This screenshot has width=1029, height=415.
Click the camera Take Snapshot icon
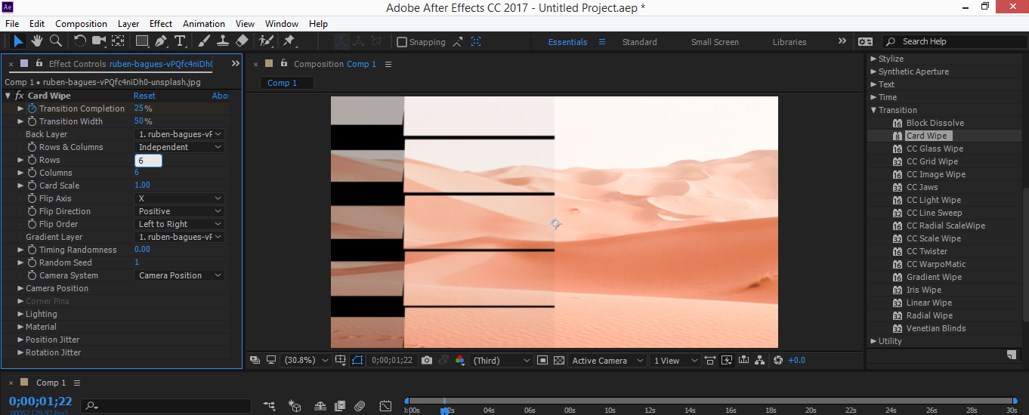[427, 360]
